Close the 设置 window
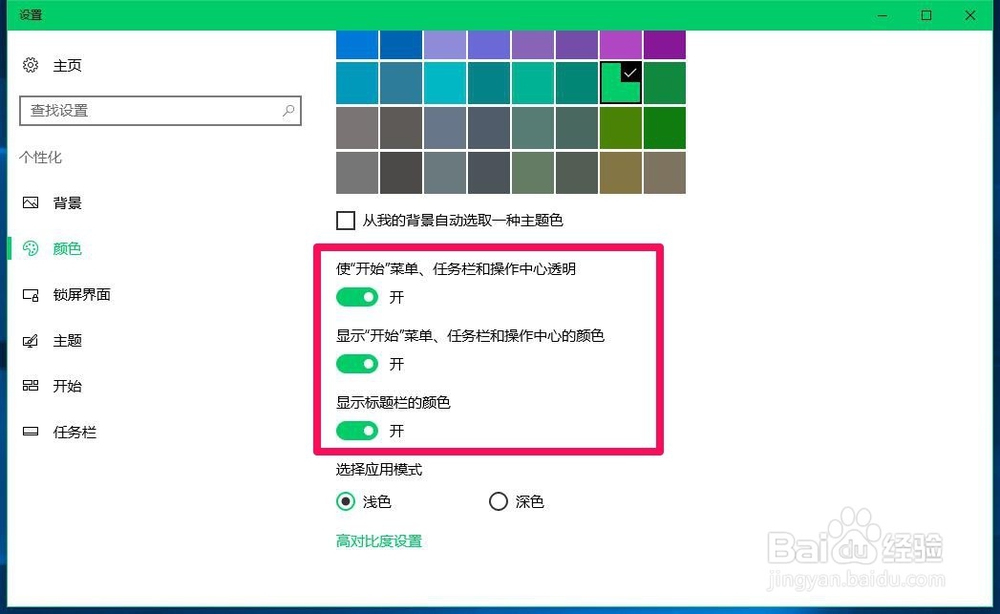Screen dimensions: 1000x614 (971, 15)
